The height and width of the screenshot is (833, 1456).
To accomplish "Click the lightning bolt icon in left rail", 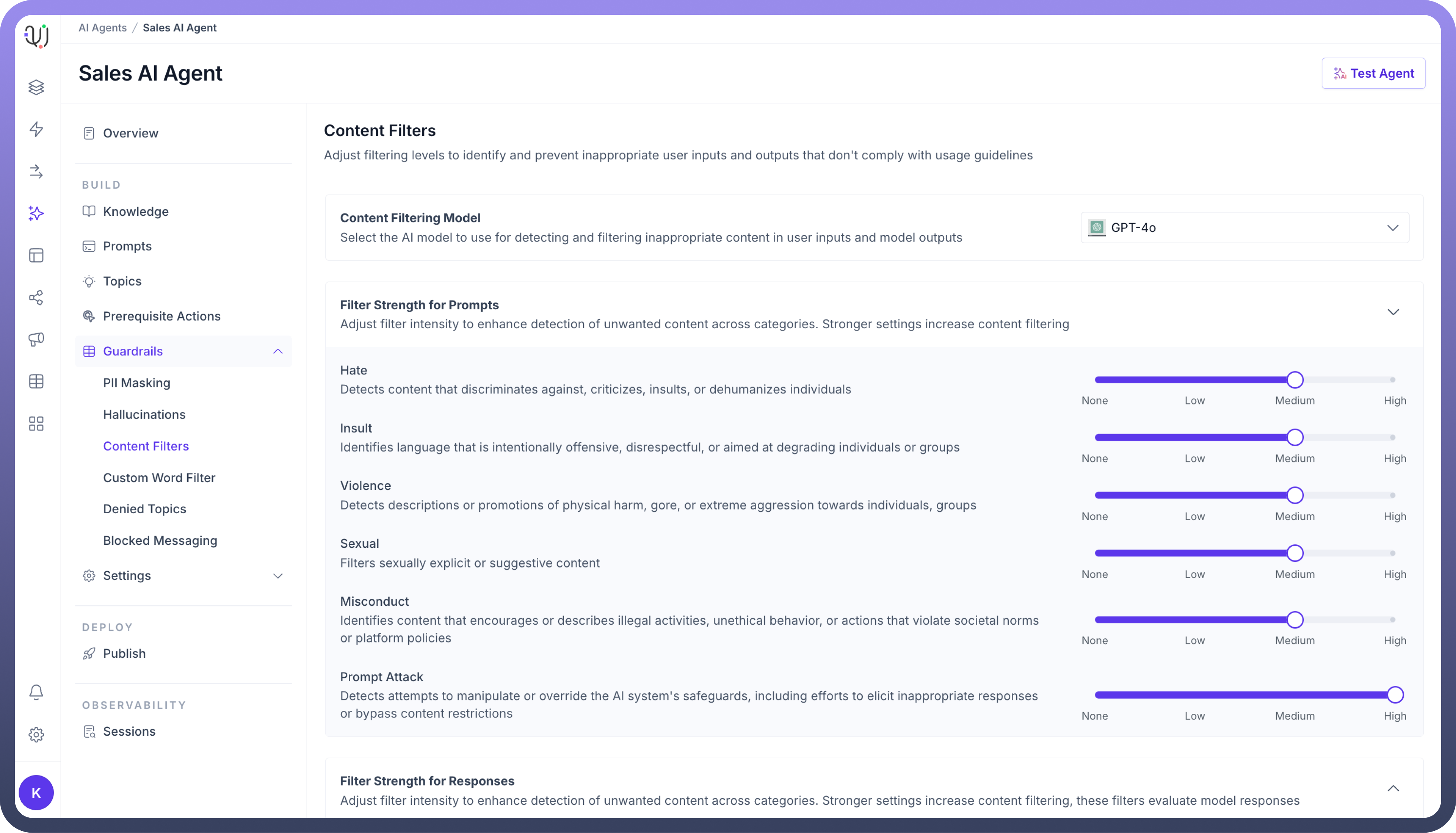I will click(36, 129).
